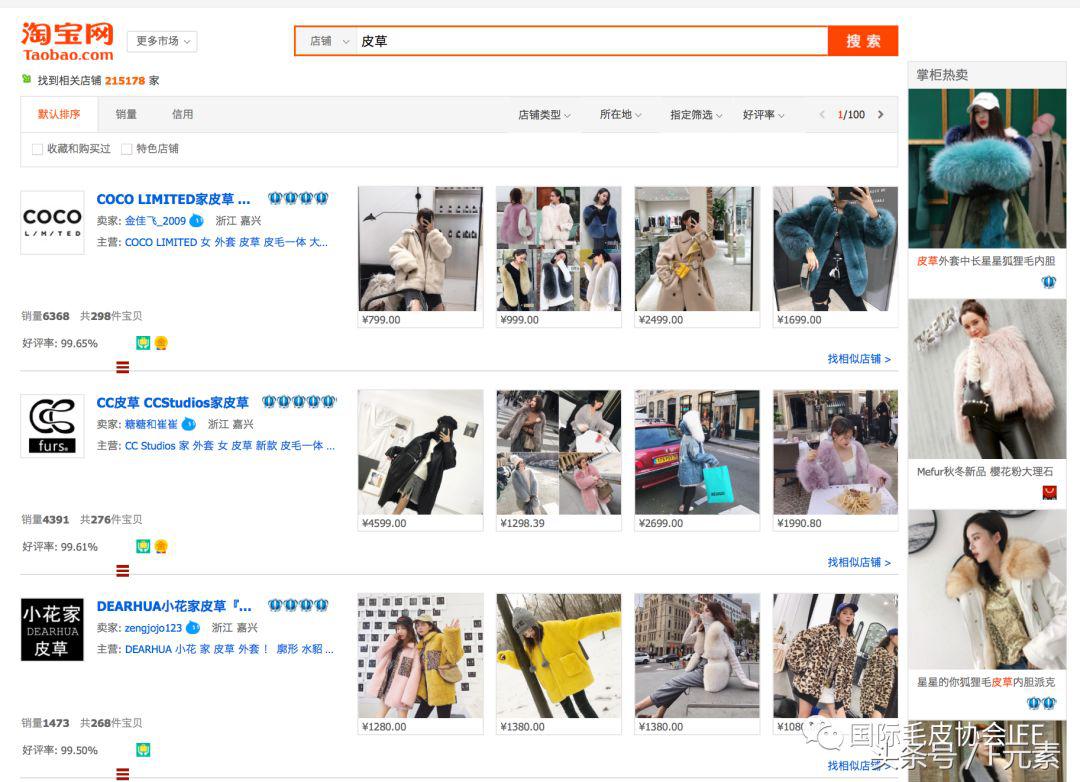The height and width of the screenshot is (782, 1080).
Task: Open seller 金佳飞_2009 profile link
Action: (155, 220)
